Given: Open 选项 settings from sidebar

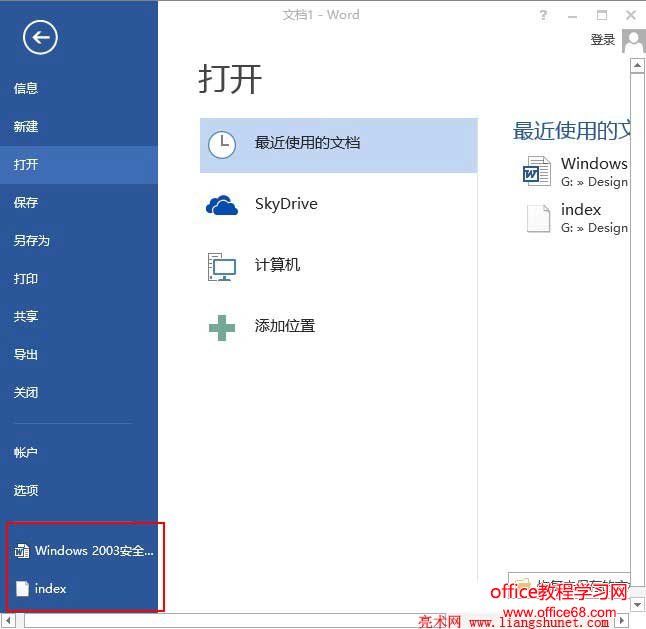Looking at the screenshot, I should [x=26, y=490].
